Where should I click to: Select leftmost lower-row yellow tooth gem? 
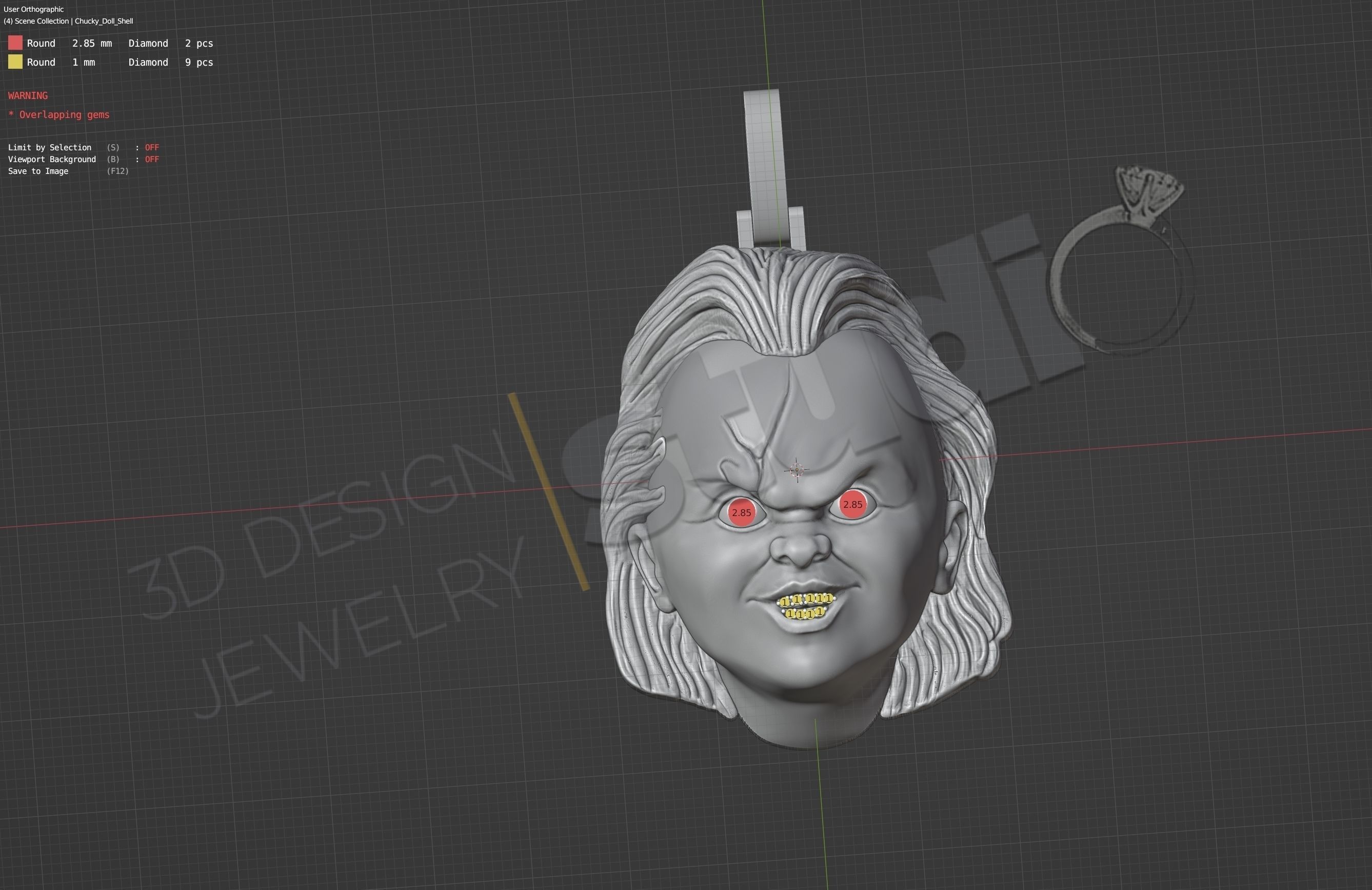pyautogui.click(x=790, y=615)
